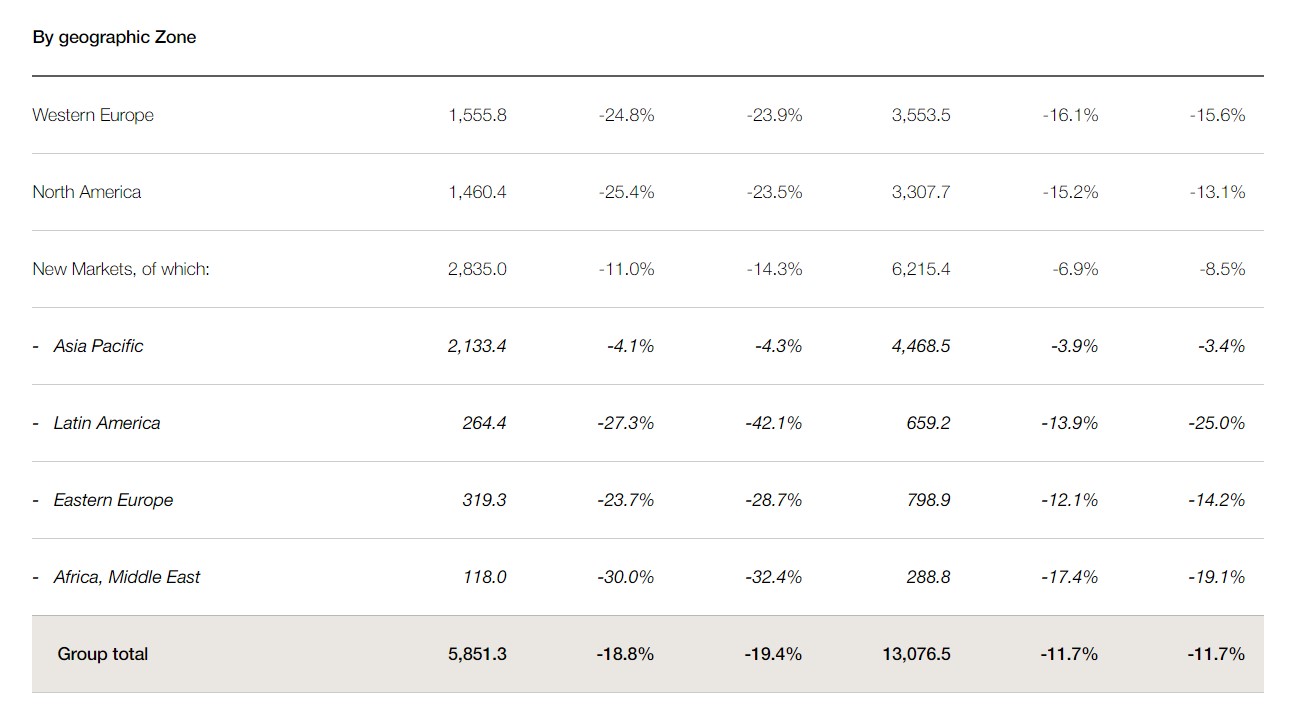Image resolution: width=1292 pixels, height=717 pixels.
Task: Select the 1,555.8 value for Western Europe
Action: [x=477, y=115]
